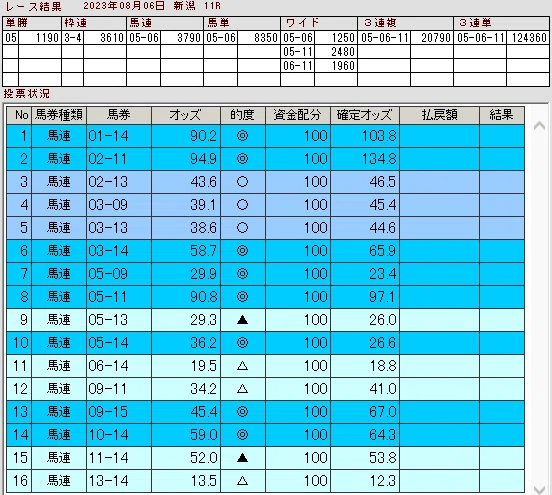
Task: Click the scrollbar up arrow
Action: (x=539, y=126)
